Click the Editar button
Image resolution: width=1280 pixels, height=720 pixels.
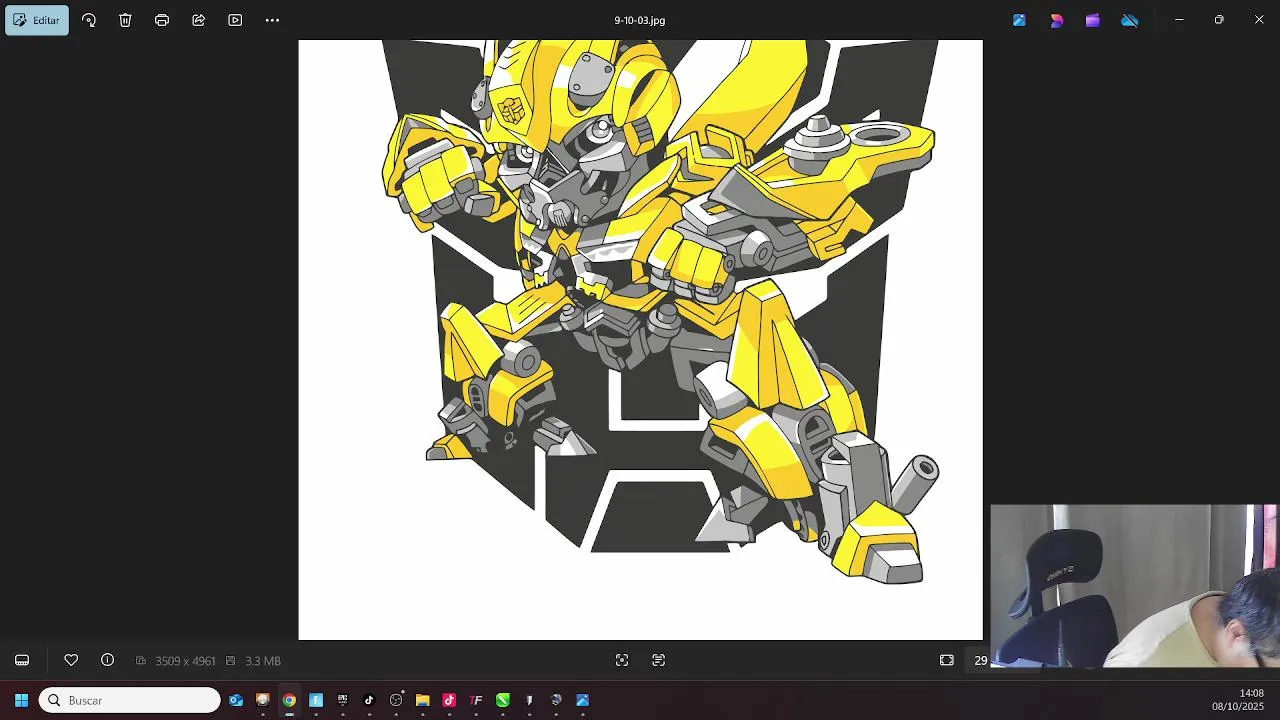coord(36,20)
